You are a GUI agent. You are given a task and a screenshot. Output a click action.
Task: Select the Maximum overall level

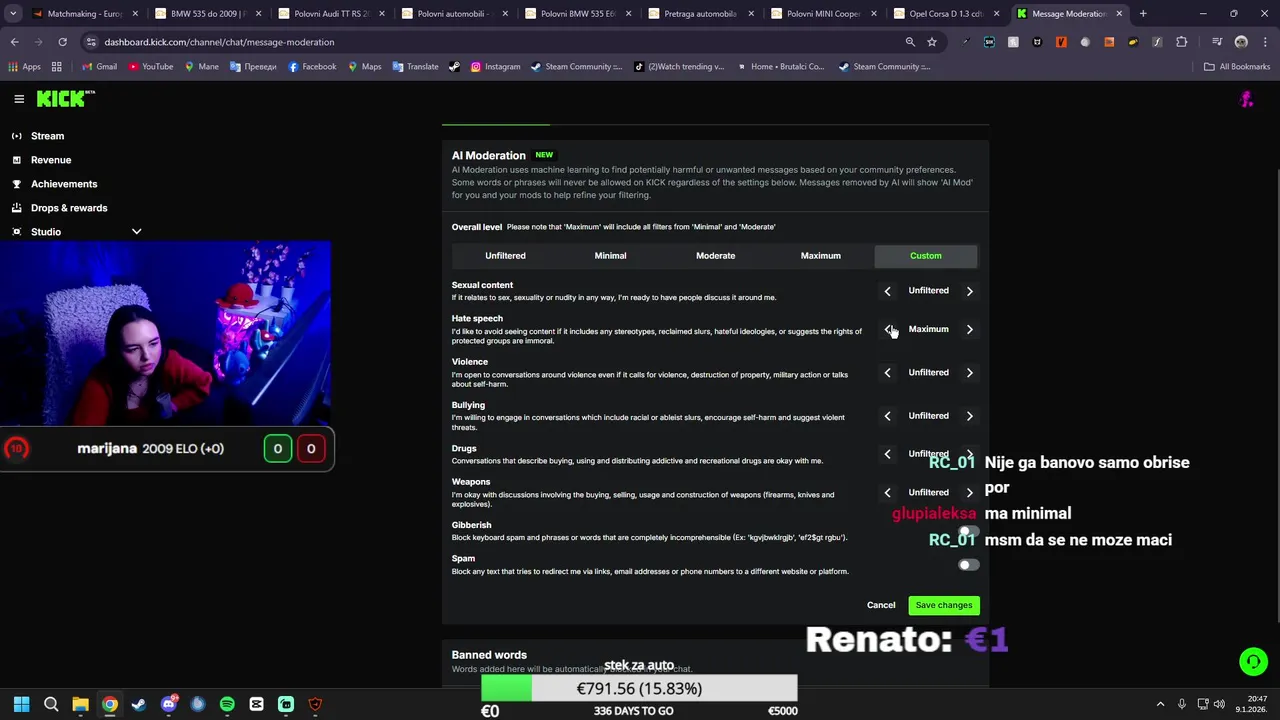pos(820,256)
